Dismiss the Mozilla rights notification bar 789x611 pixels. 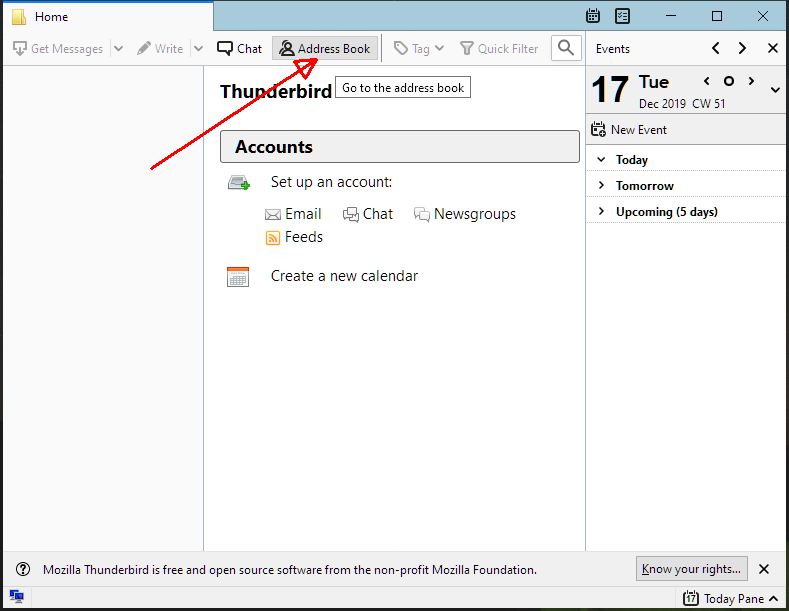(764, 569)
